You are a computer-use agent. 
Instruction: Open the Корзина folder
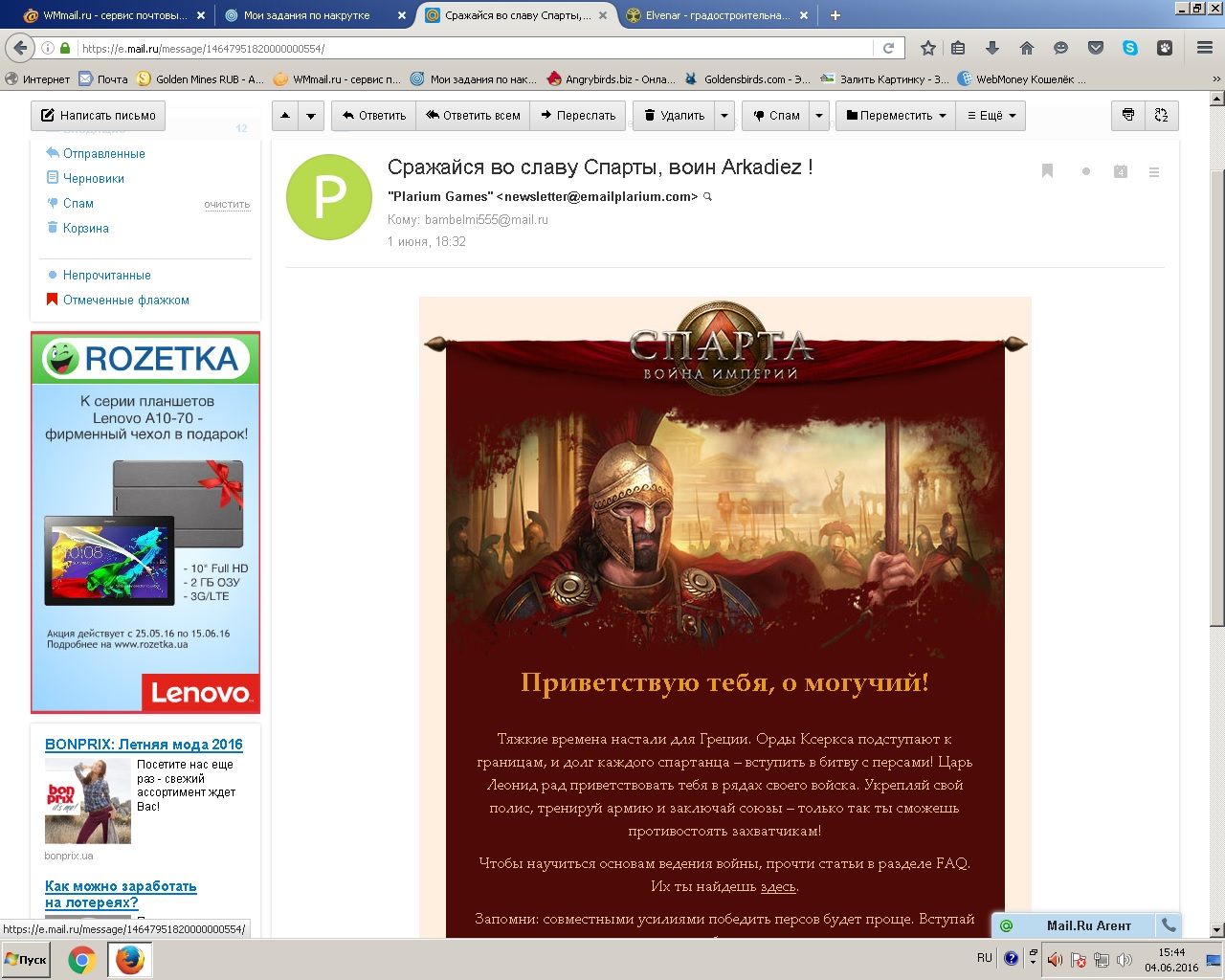85,228
